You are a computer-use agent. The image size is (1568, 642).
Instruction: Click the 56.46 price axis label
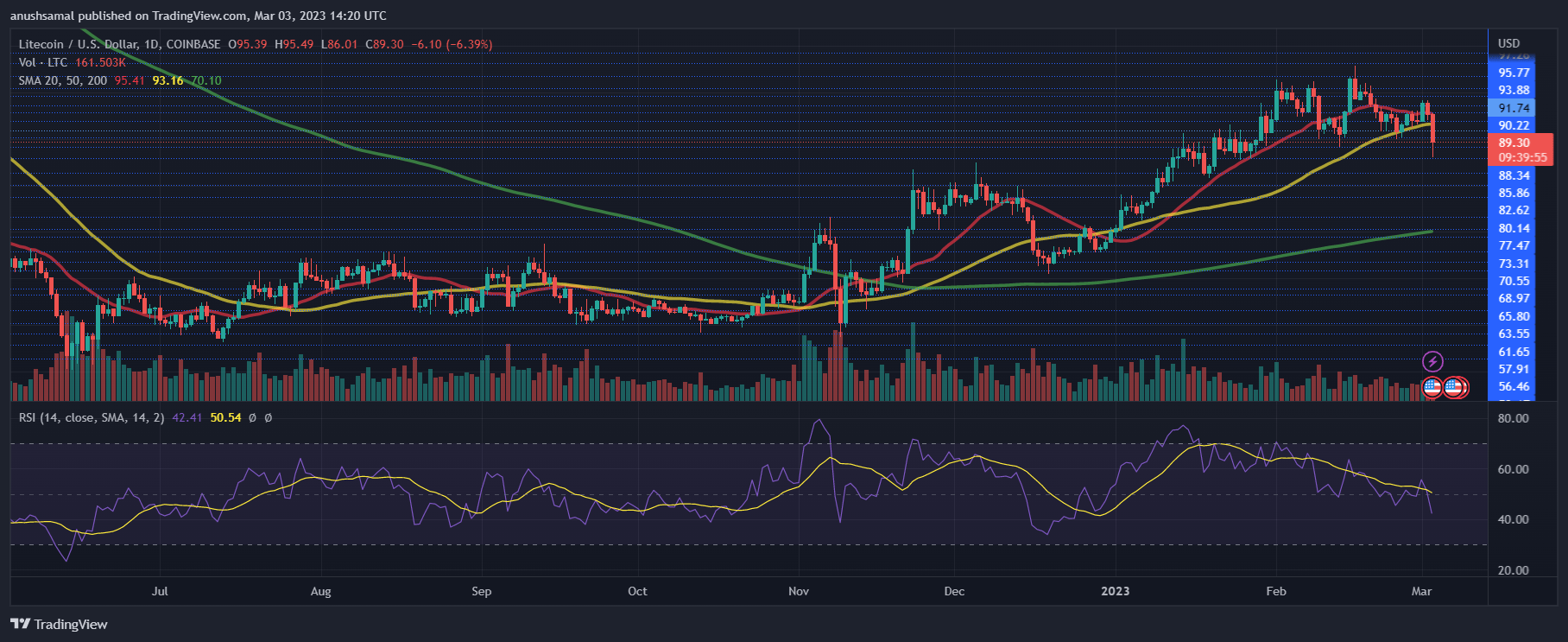[1514, 386]
